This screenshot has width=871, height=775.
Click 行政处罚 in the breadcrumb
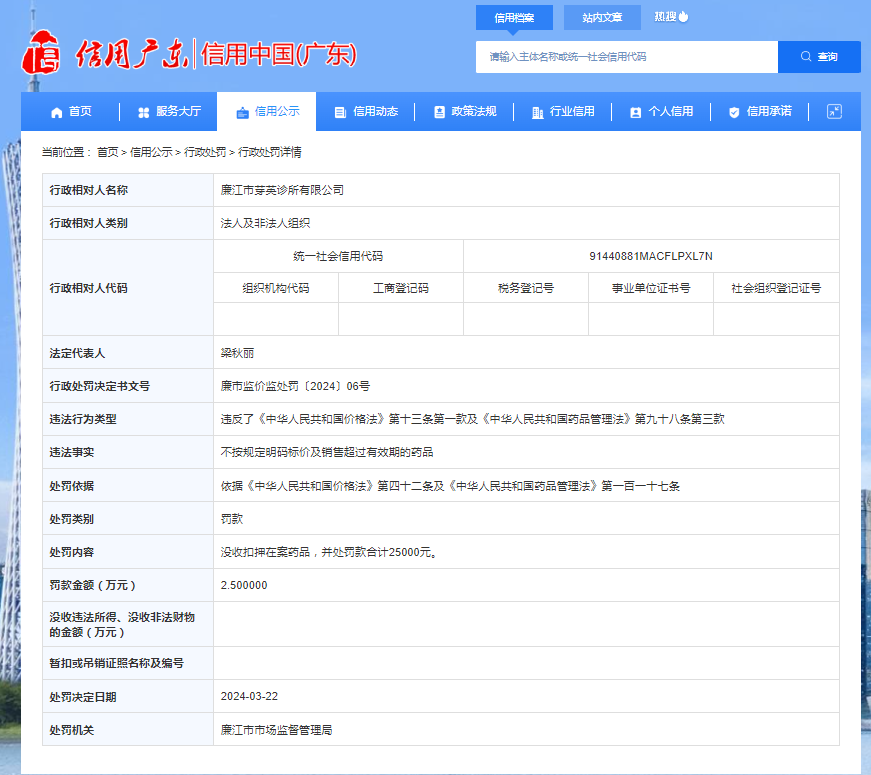pyautogui.click(x=205, y=152)
